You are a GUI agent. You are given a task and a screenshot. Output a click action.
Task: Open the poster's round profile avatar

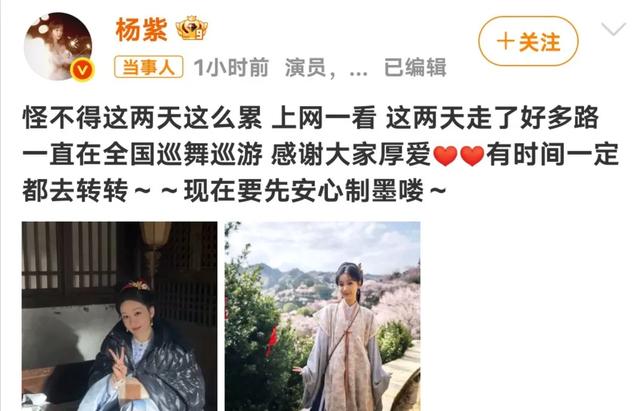(x=58, y=47)
